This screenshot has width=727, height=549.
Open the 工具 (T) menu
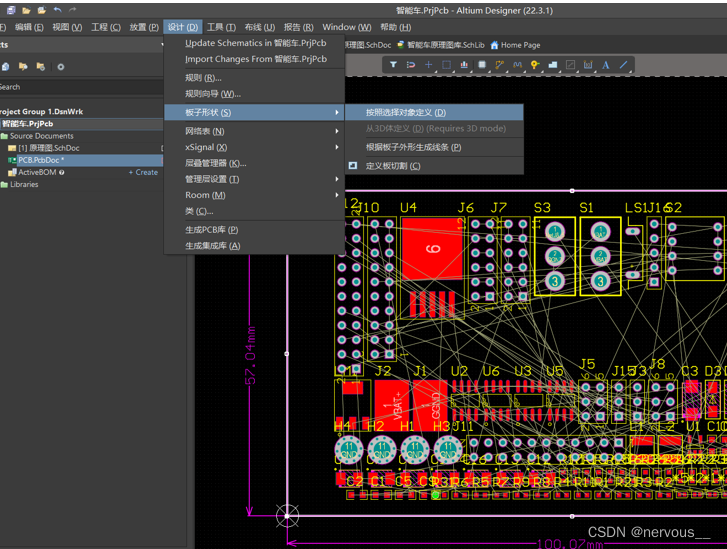coord(221,27)
